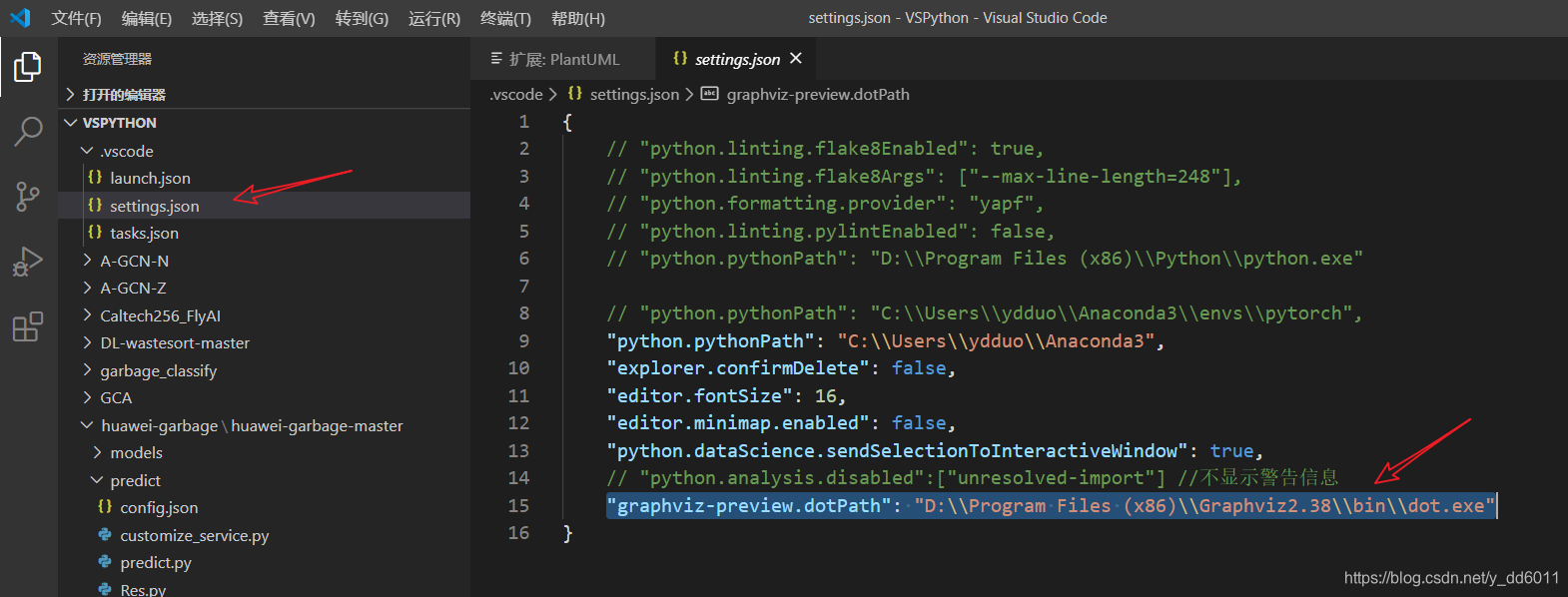Click the huawei-garbage-master path segment
The width and height of the screenshot is (1568, 597).
click(318, 425)
